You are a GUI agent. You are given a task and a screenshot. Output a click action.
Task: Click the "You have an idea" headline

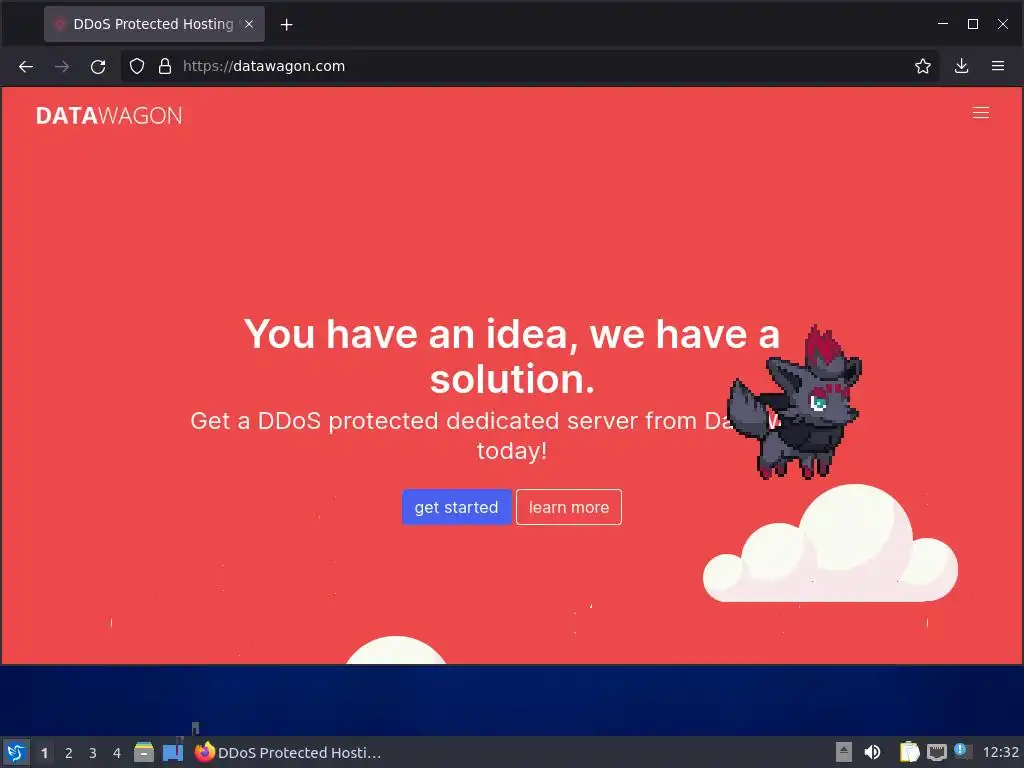[x=512, y=356]
